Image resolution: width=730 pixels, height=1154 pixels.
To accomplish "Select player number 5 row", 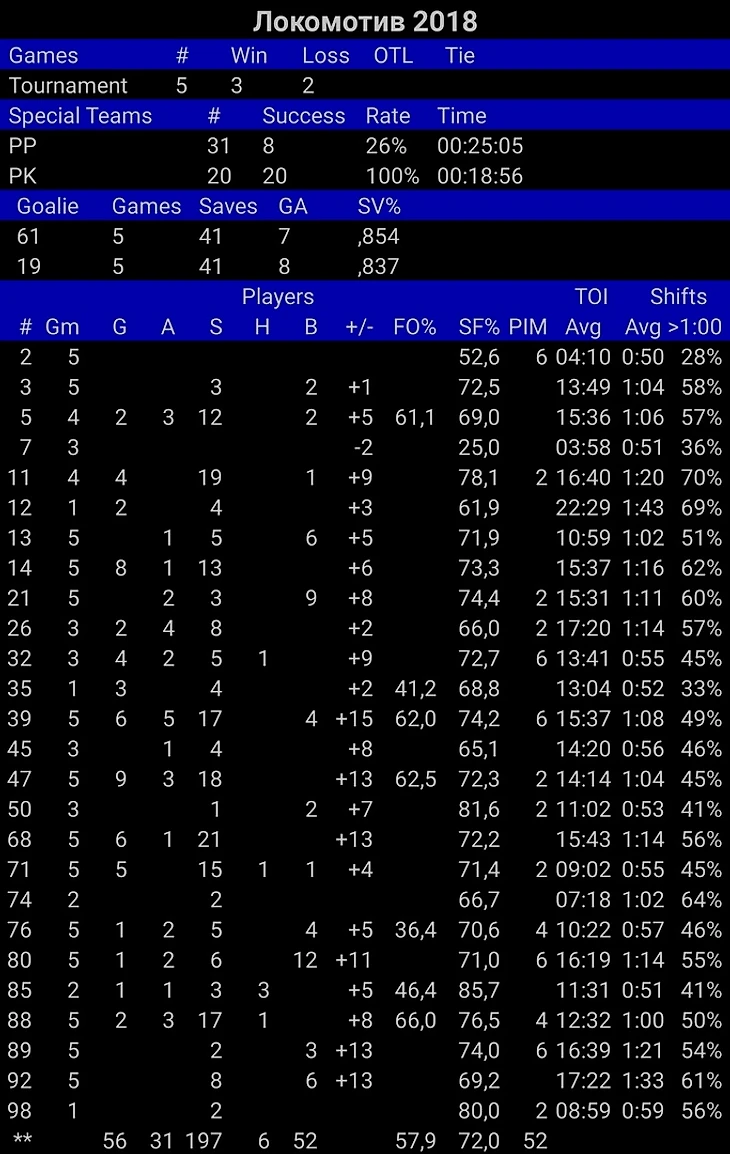I will coord(365,417).
